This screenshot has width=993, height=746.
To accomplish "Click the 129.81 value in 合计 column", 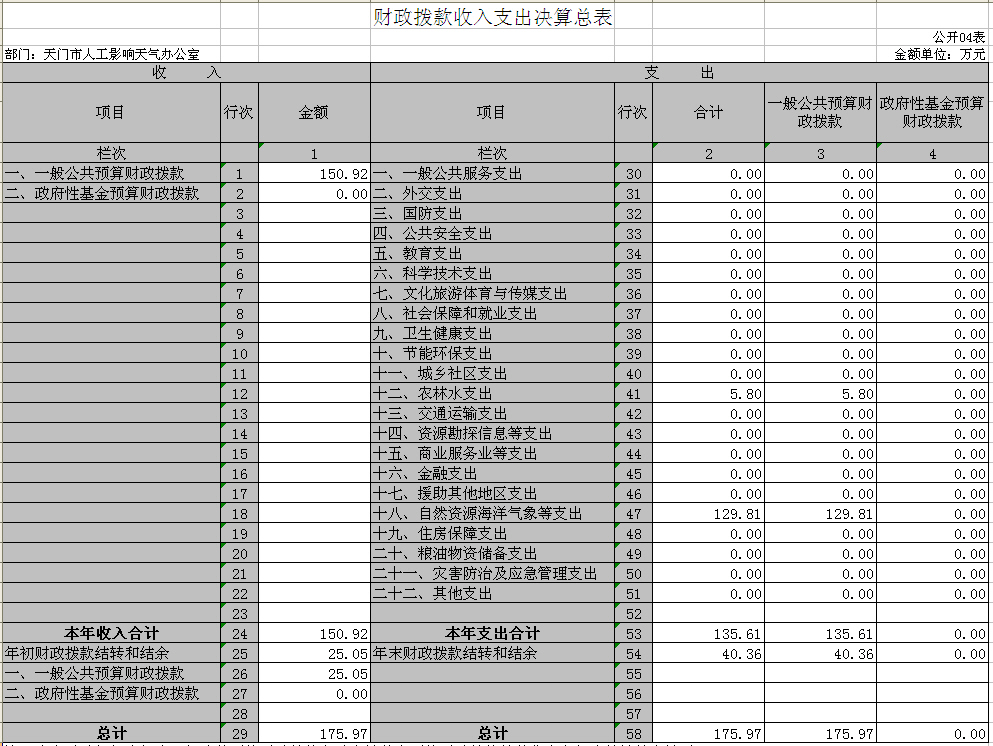I will click(x=708, y=514).
